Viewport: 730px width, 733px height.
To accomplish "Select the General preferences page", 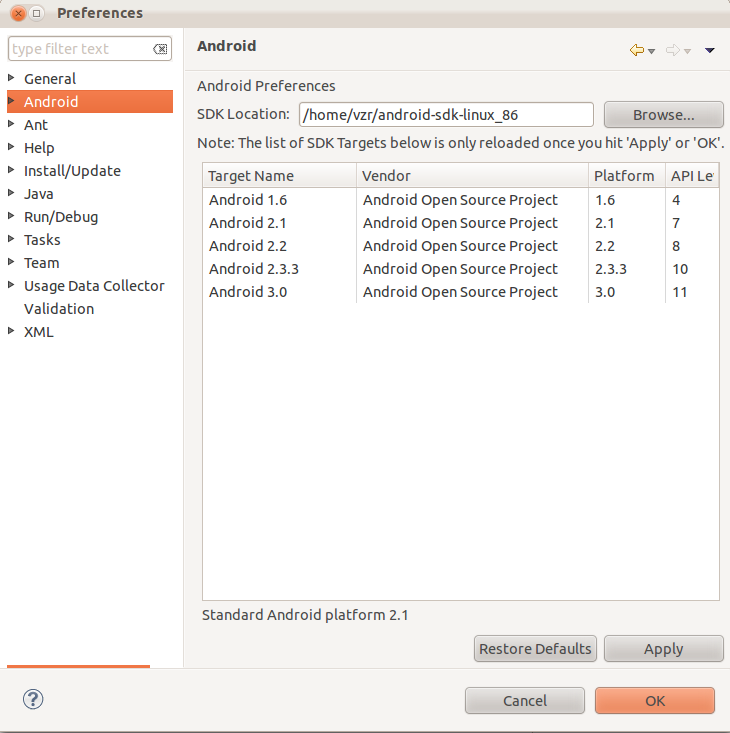I will point(50,79).
